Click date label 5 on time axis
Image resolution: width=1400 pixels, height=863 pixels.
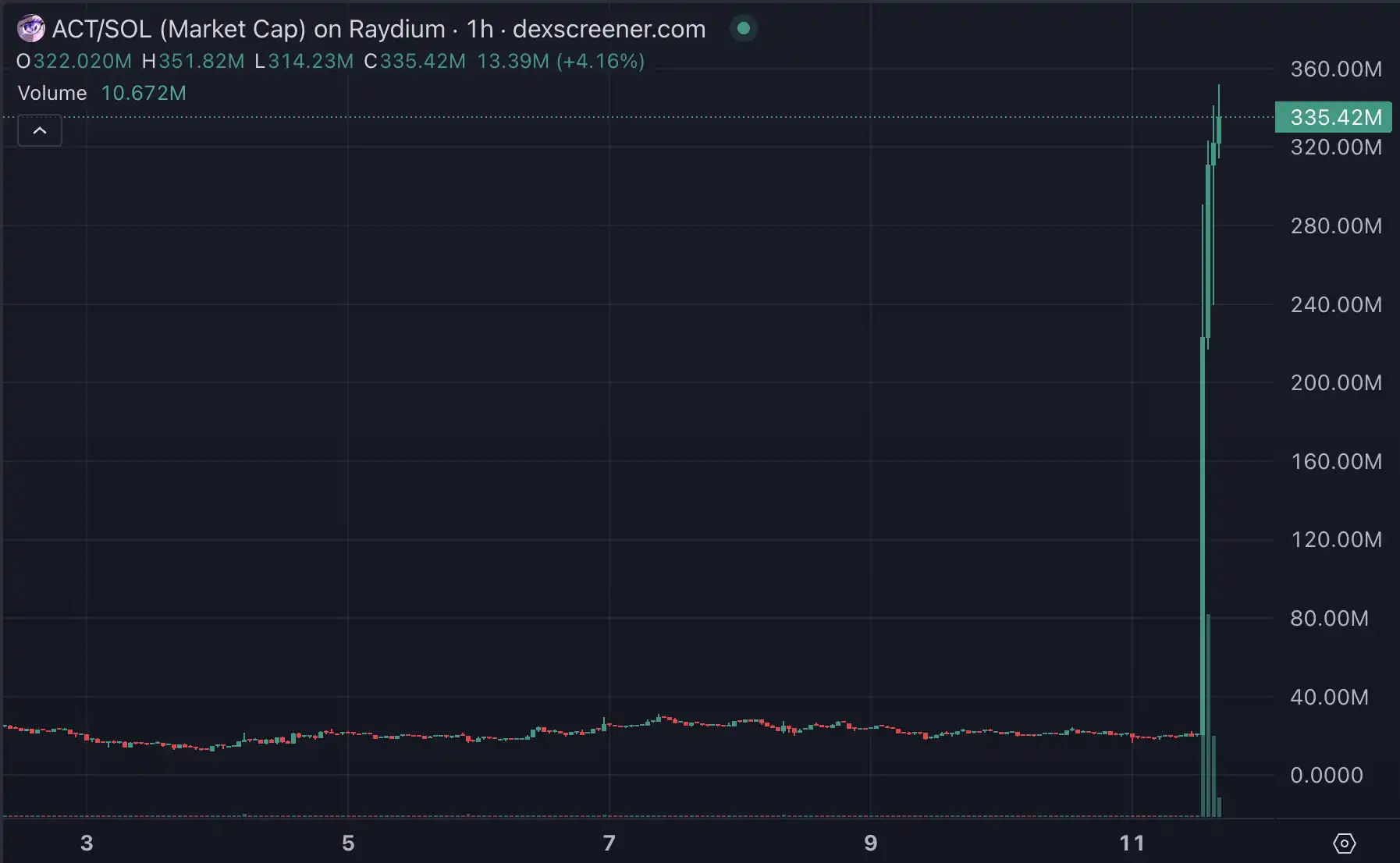tap(348, 843)
